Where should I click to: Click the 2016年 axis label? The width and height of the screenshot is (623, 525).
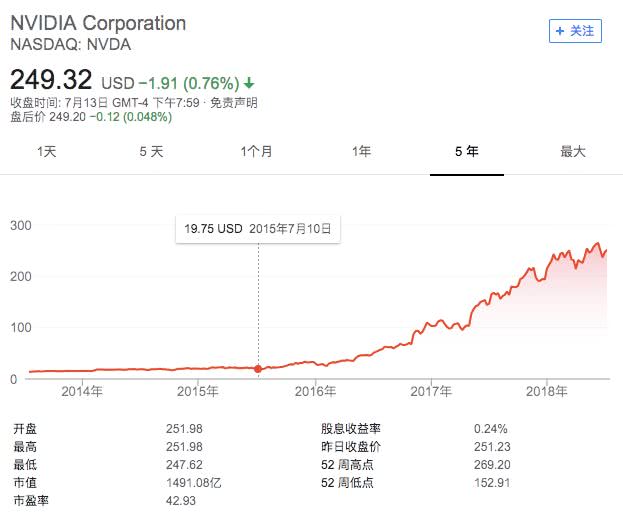coord(315,390)
